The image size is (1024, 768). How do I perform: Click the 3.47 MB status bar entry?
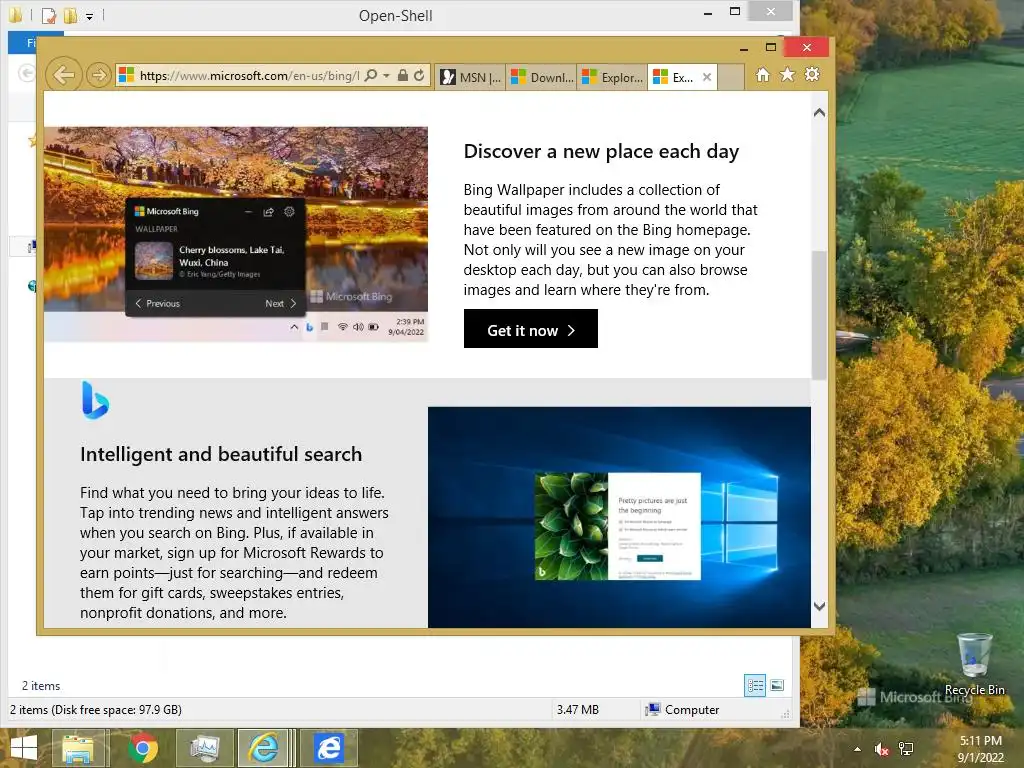tap(577, 709)
